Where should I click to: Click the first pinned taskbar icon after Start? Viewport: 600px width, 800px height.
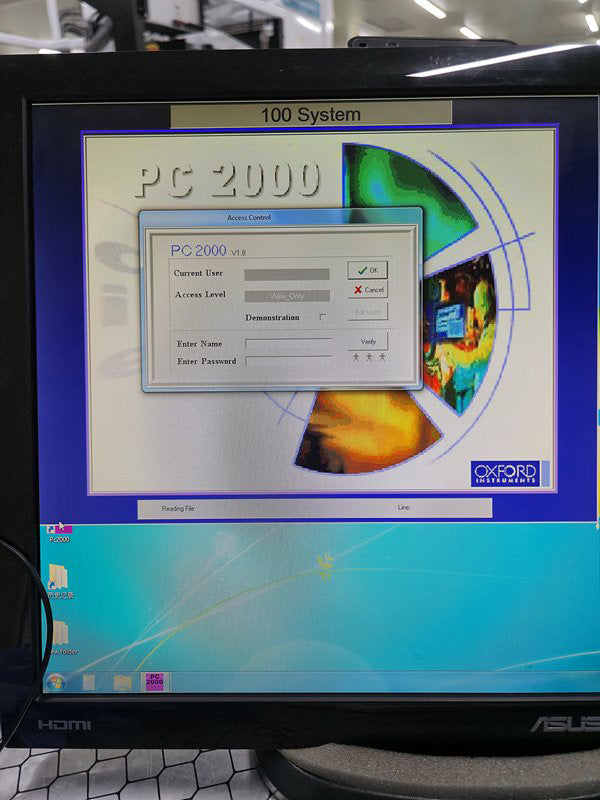coord(89,683)
